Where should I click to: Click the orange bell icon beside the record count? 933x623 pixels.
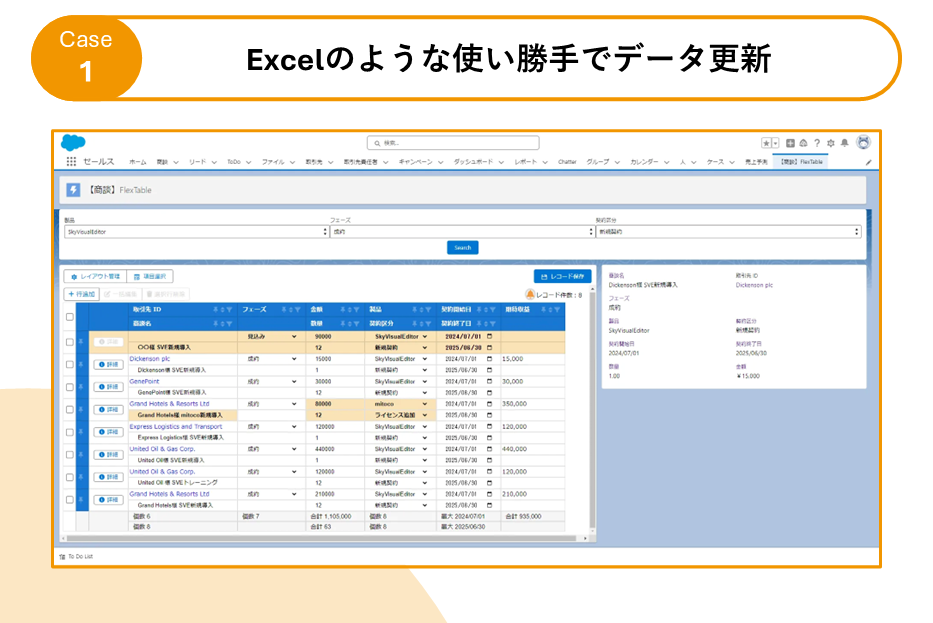pos(530,295)
